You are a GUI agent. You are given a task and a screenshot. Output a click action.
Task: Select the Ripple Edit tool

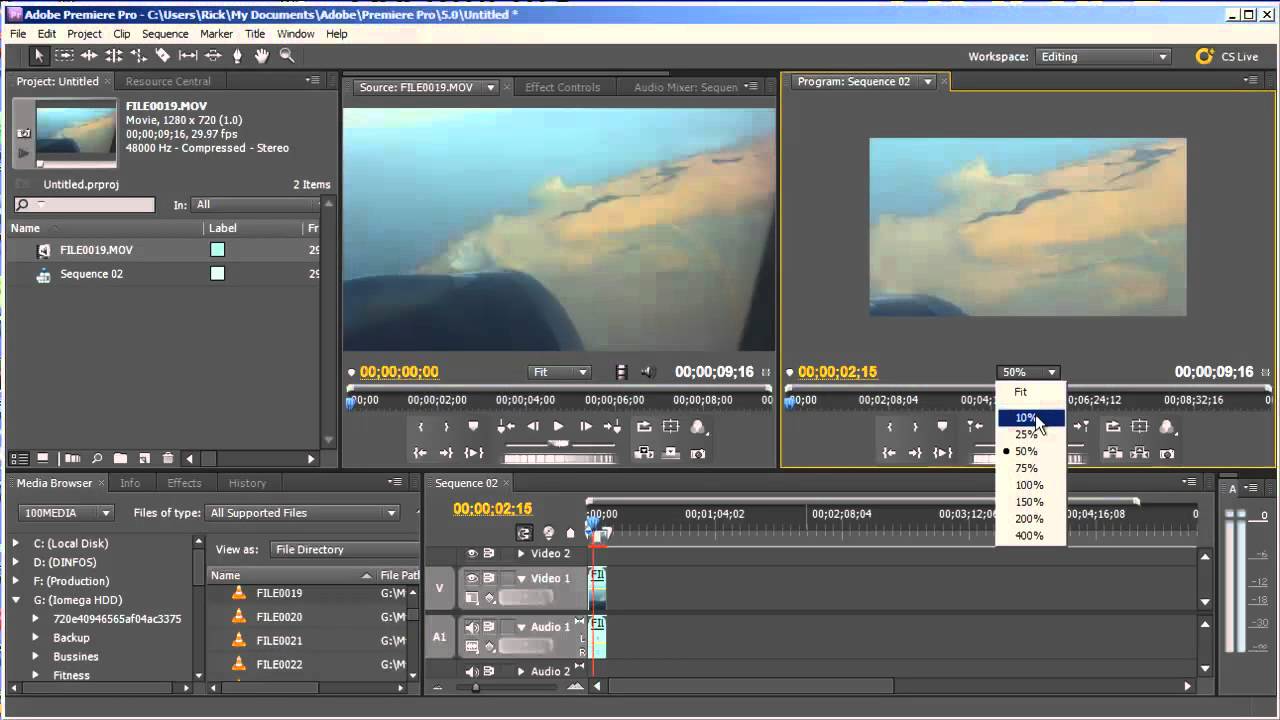89,57
